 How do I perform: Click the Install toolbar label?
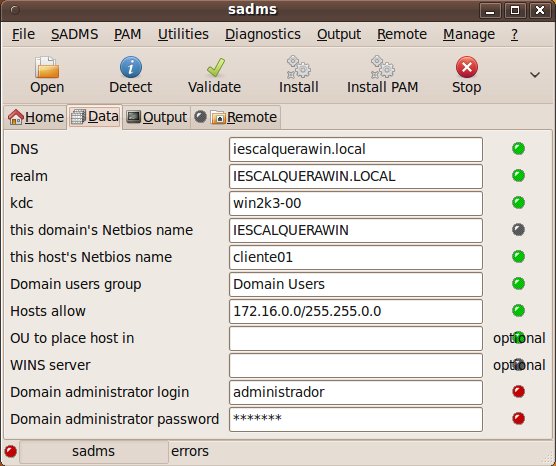[x=299, y=87]
